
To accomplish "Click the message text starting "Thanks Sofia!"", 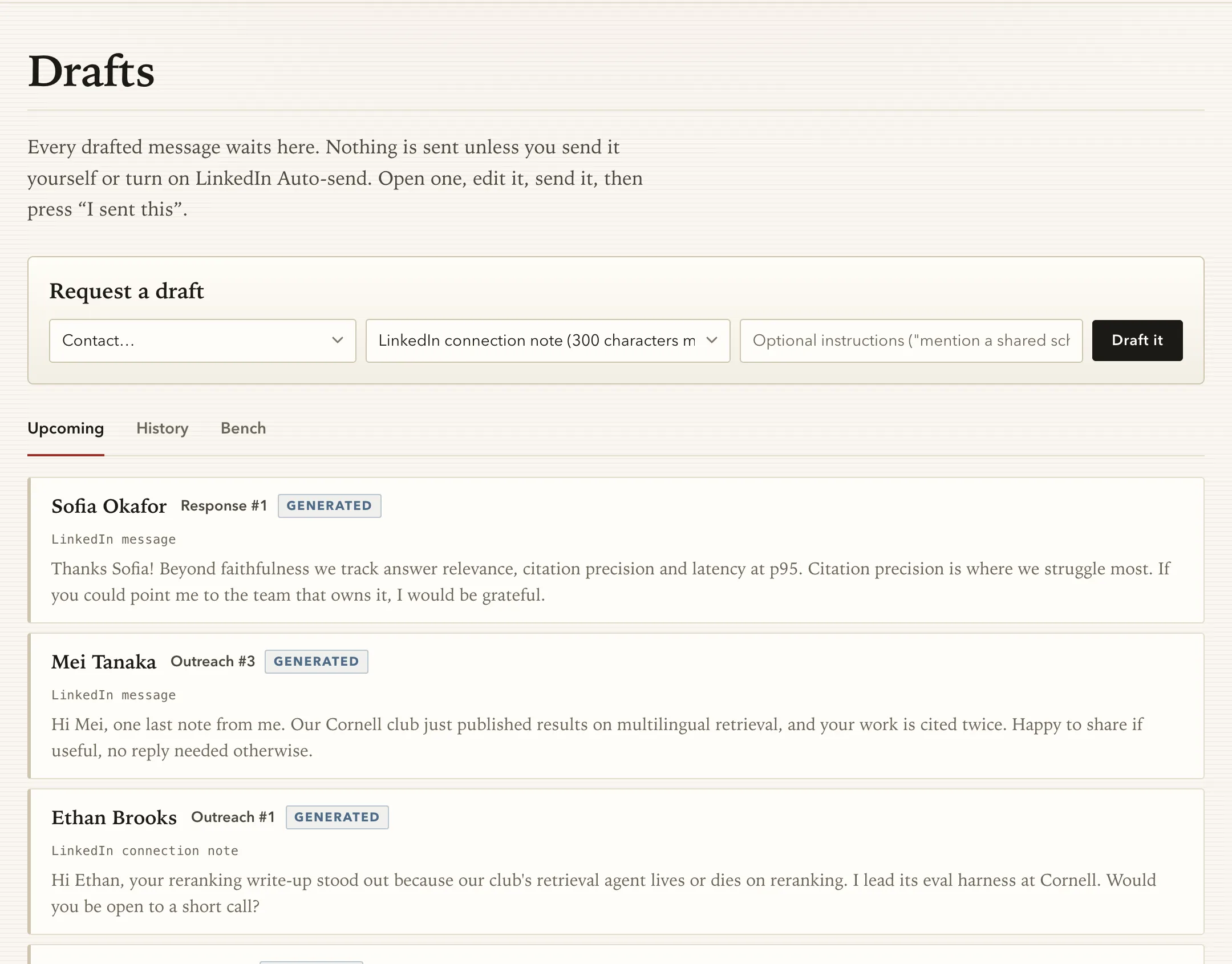I will [610, 582].
